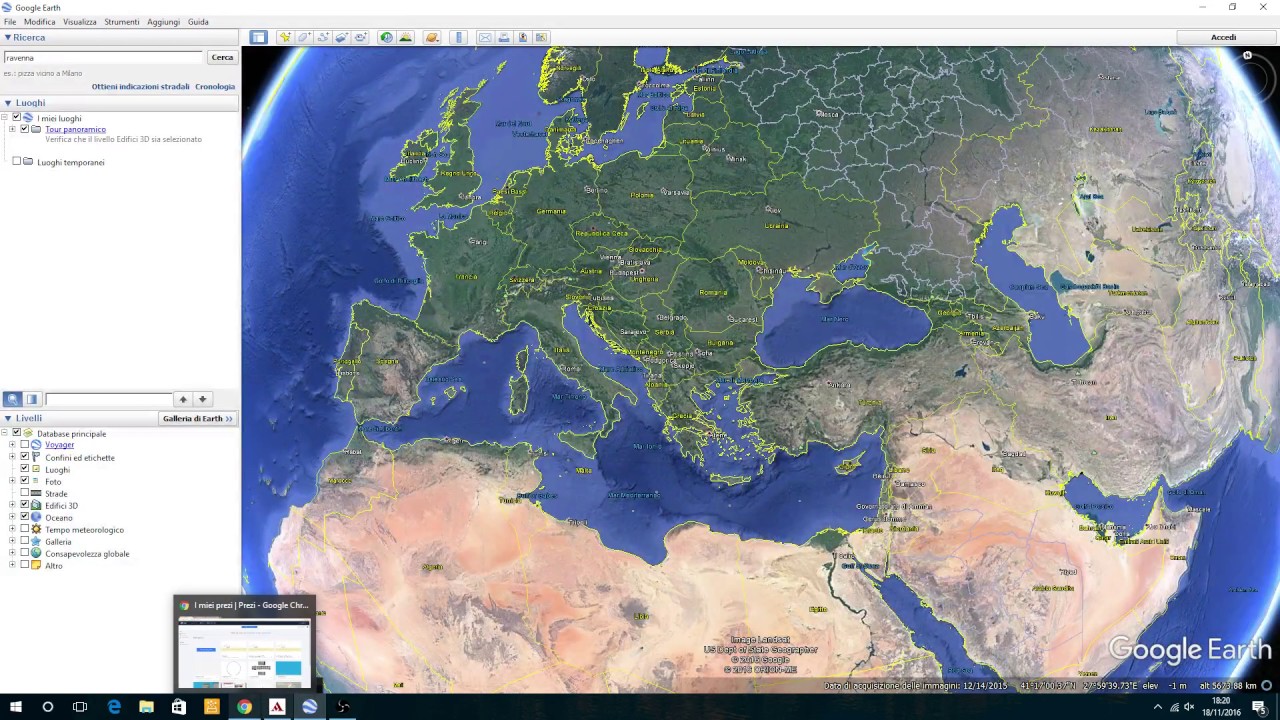Open File Explorer from the taskbar
Image resolution: width=1280 pixels, height=720 pixels.
146,707
